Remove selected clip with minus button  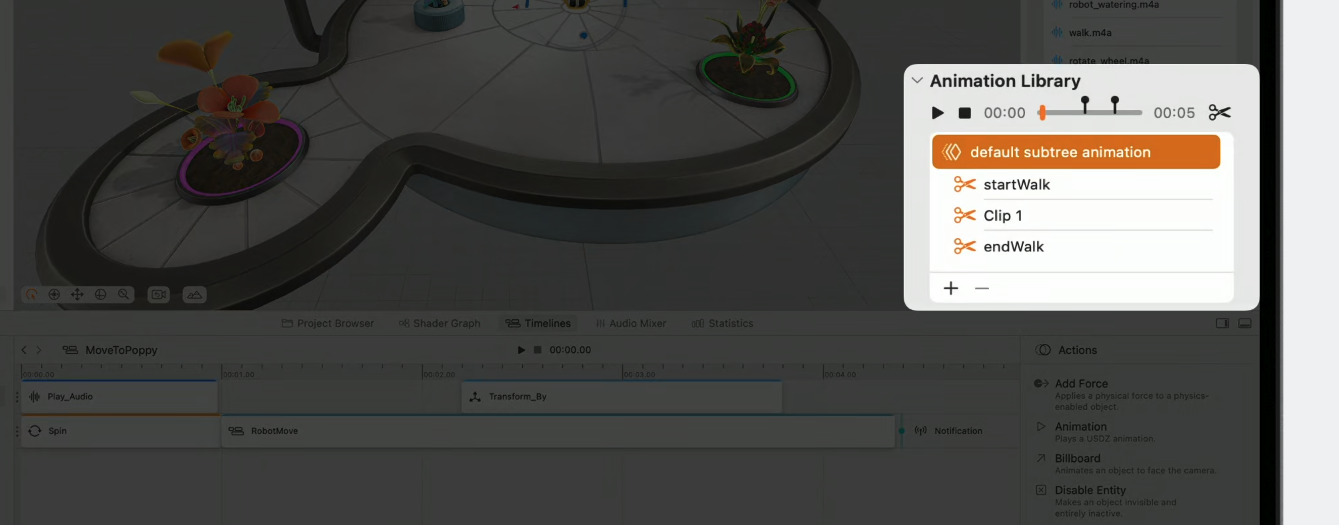click(x=982, y=288)
